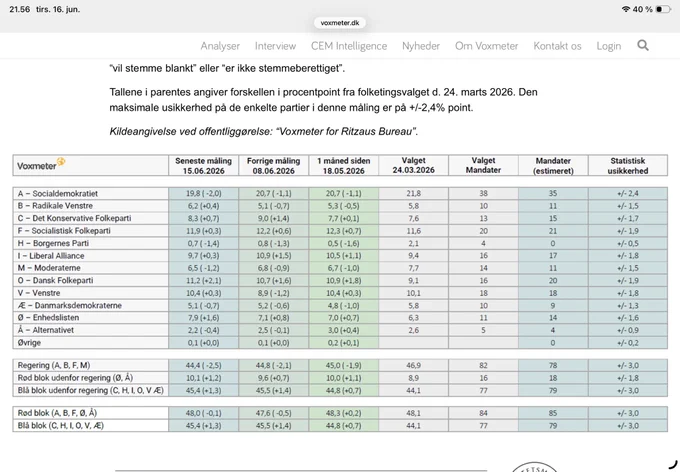This screenshot has height=472, width=680.
Task: Select the 'O – Dansk Folkeparti' row label
Action: click(56, 281)
